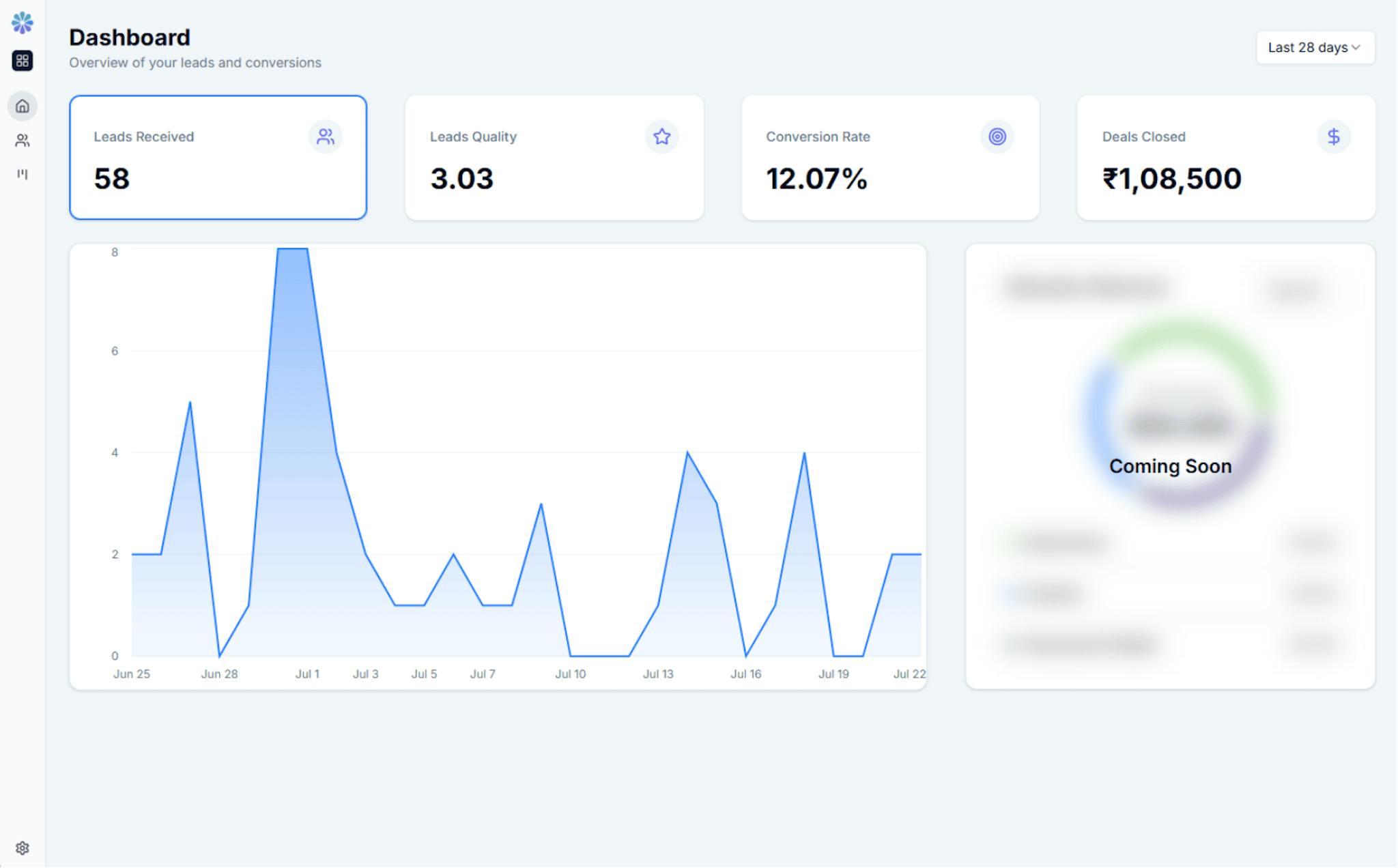Image resolution: width=1398 pixels, height=868 pixels.
Task: Click the chart peak near Jul 1
Action: [x=292, y=250]
